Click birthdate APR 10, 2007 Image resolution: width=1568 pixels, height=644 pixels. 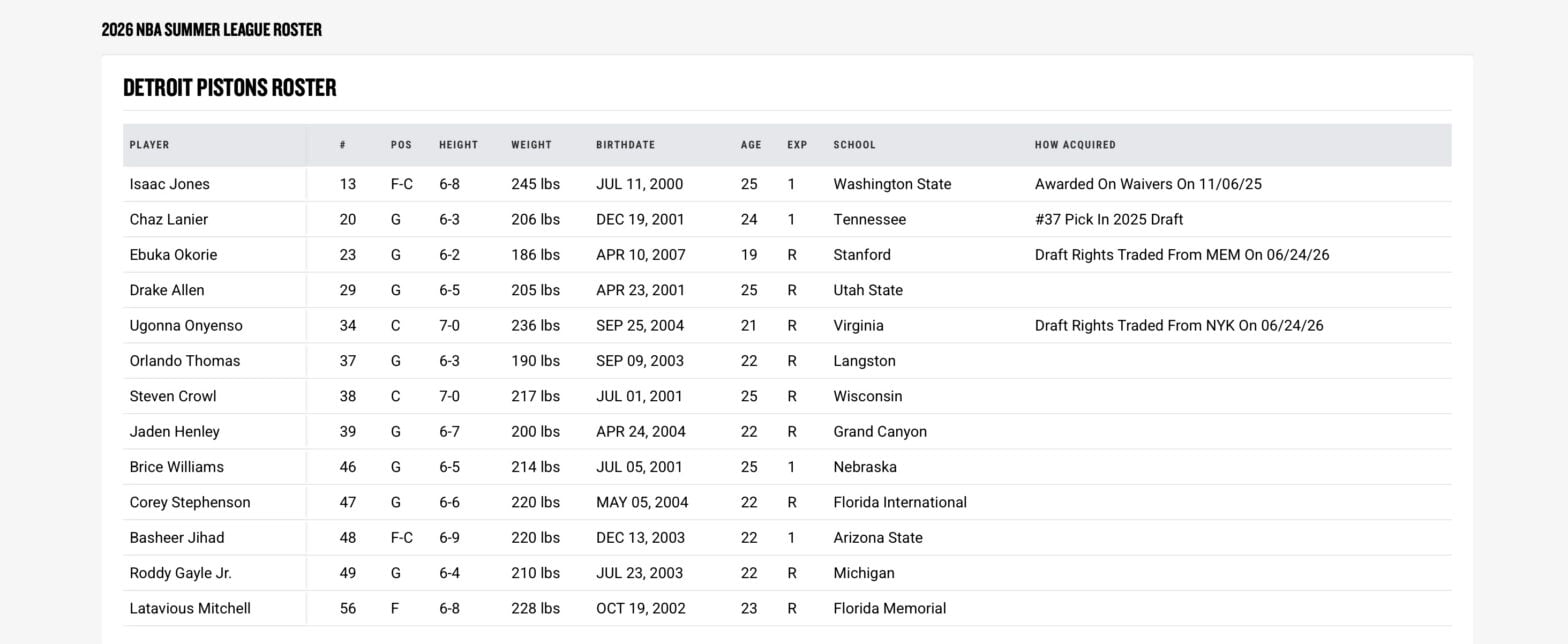(641, 255)
